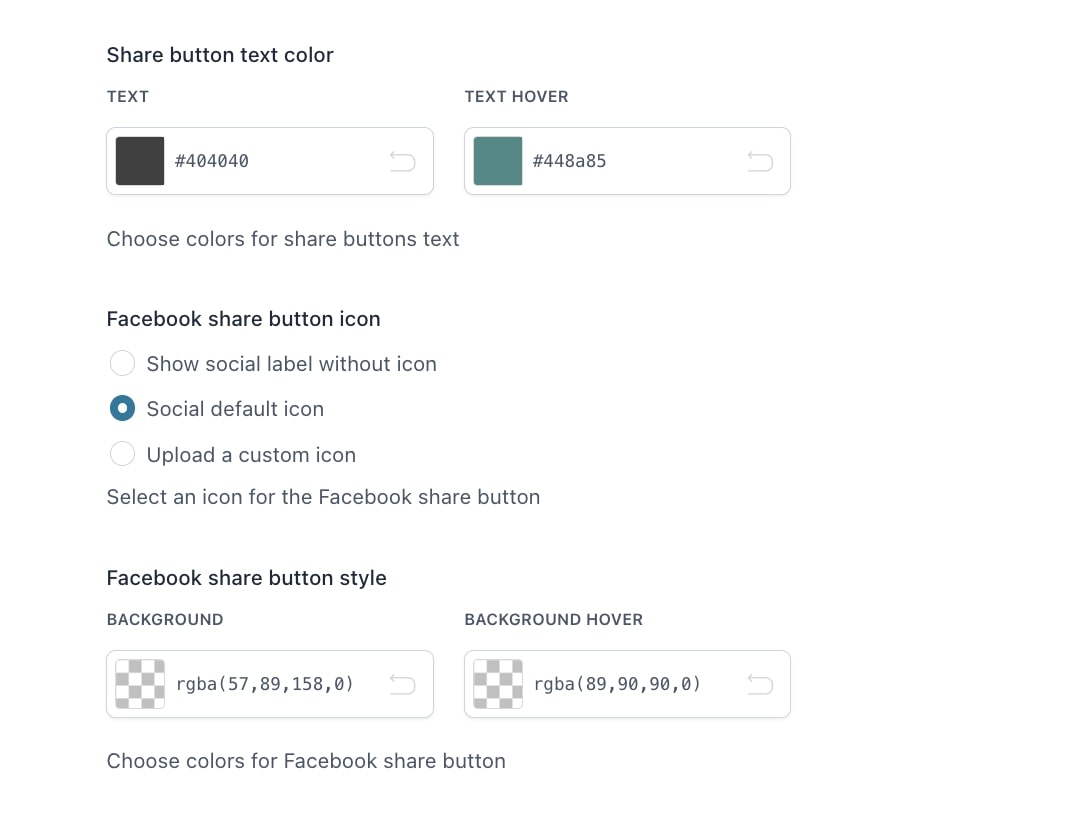Click into the #404040 hex value field
This screenshot has height=816, width=1090.
tap(278, 161)
